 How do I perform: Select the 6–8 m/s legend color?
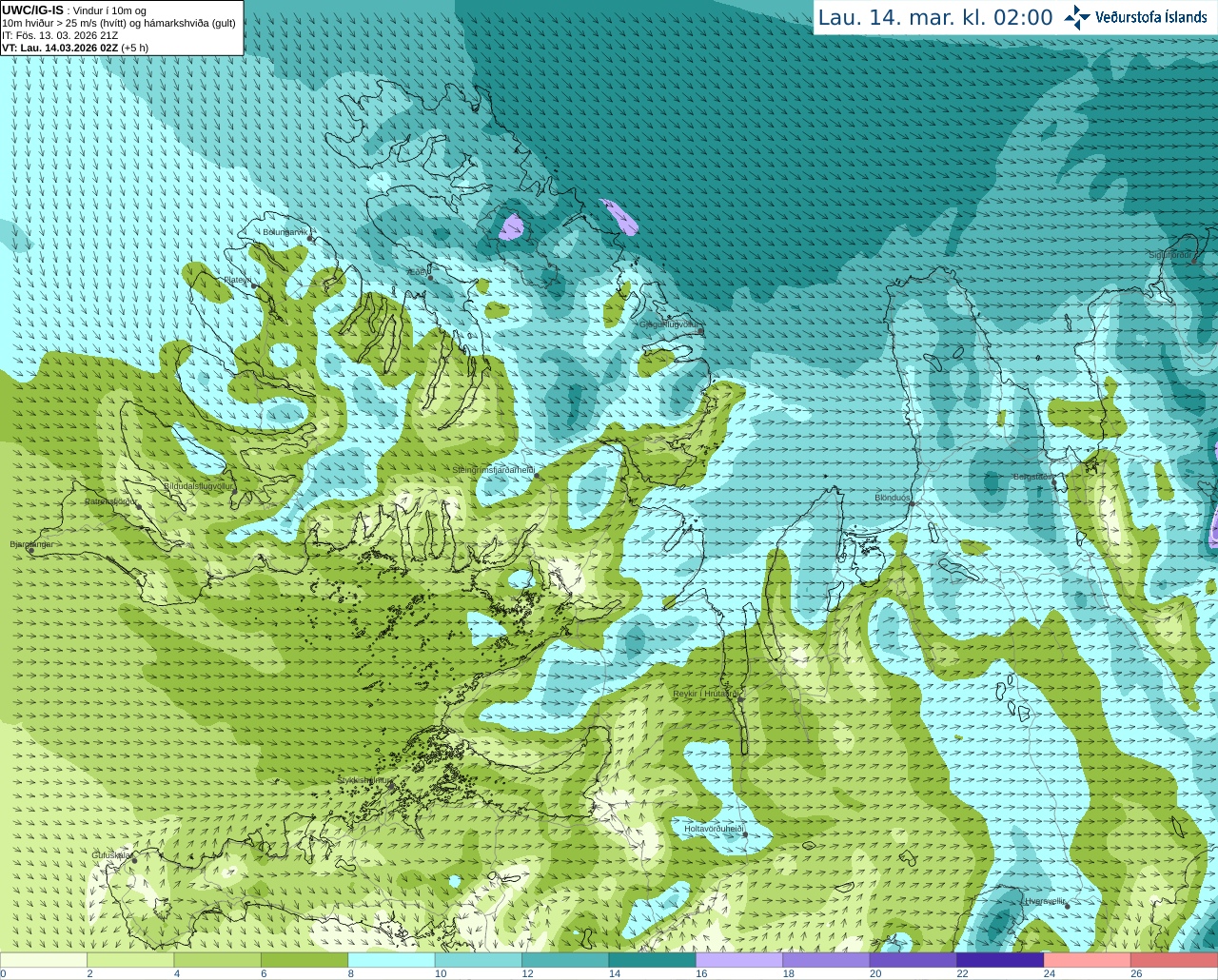point(304,960)
